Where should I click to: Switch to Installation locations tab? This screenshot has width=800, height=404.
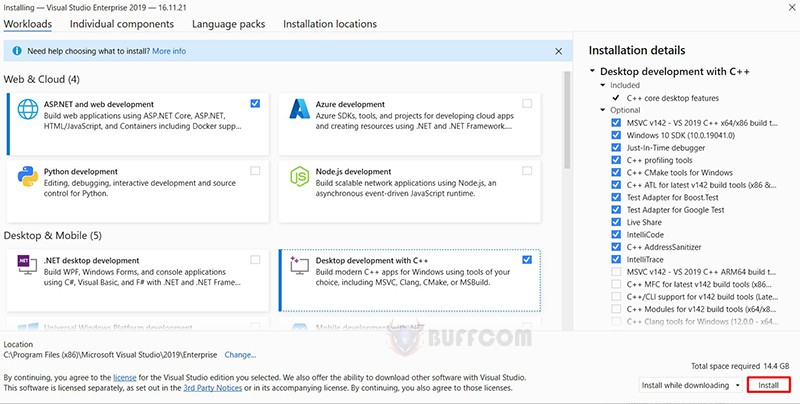tap(330, 24)
